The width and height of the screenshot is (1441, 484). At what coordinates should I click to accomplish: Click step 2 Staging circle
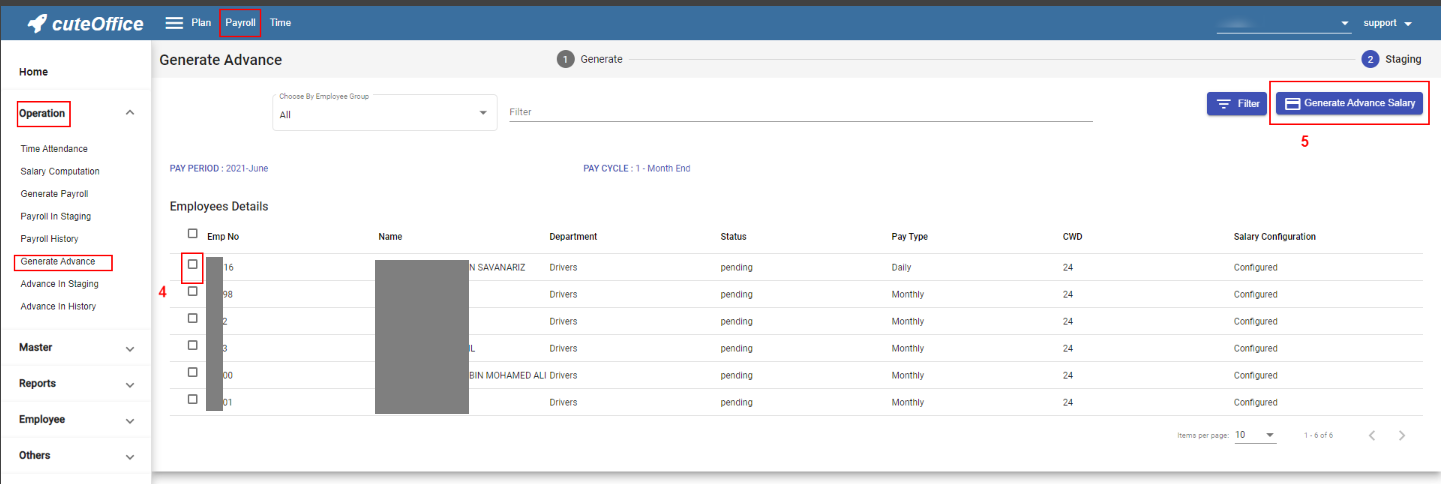point(1370,59)
